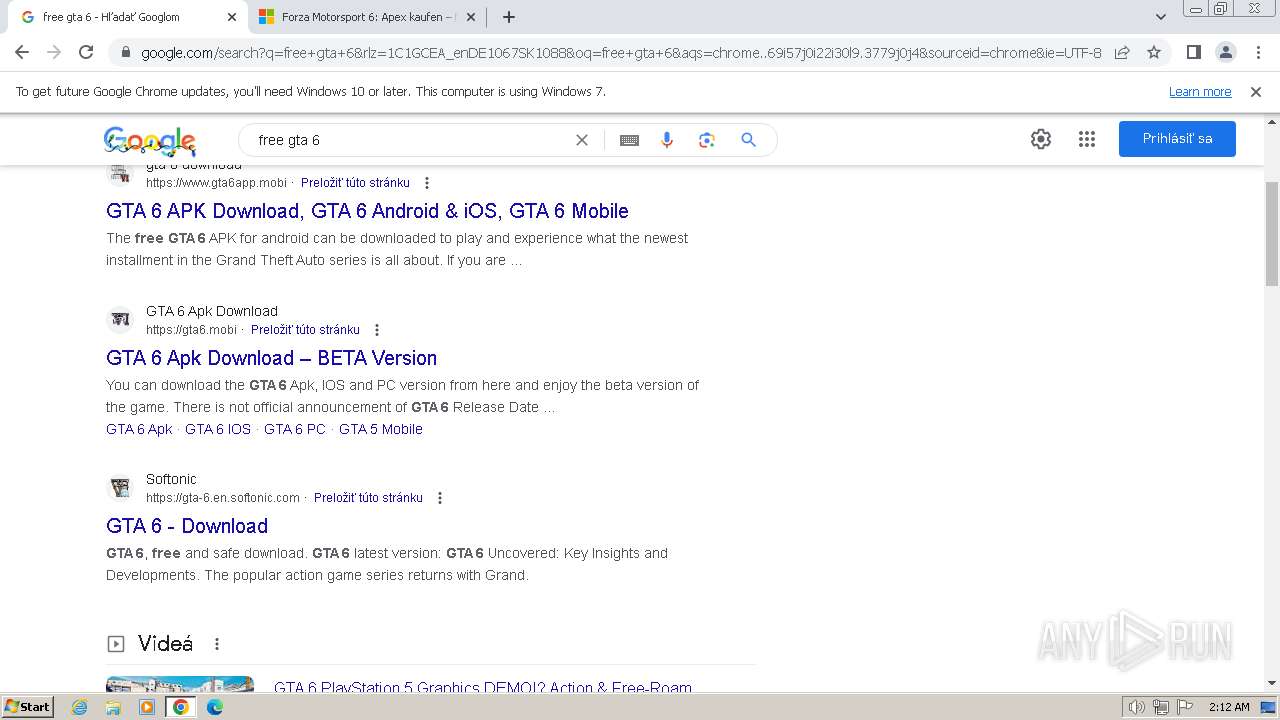Open options for Softonic result
The image size is (1280, 720).
coord(440,498)
